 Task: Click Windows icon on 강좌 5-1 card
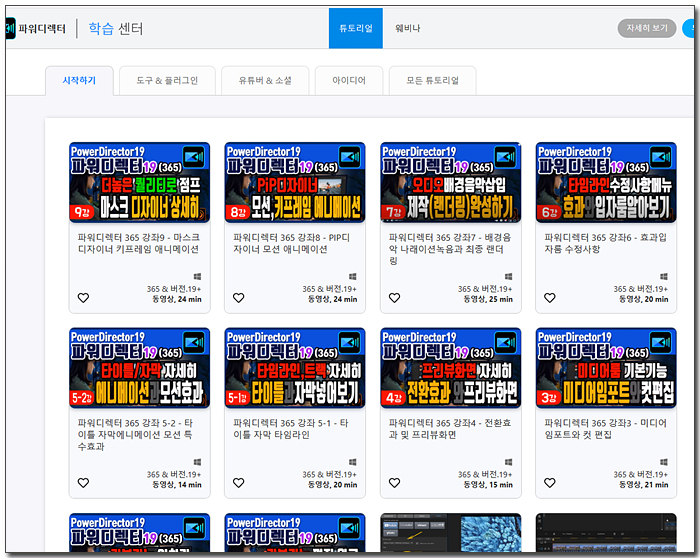pyautogui.click(x=353, y=462)
